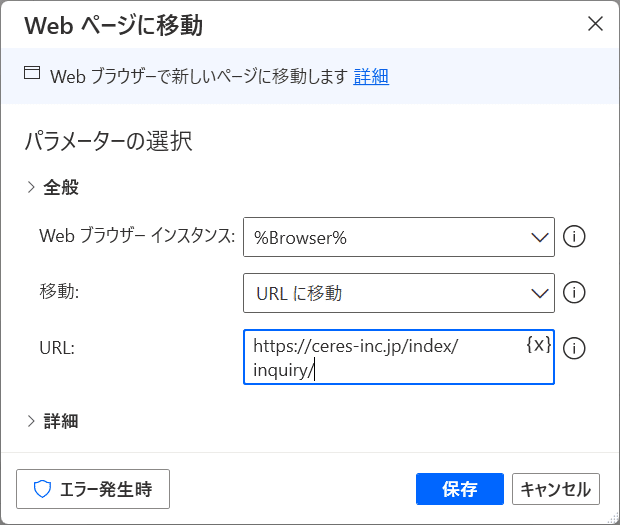Show info icon beside URL field
This screenshot has width=620, height=525.
[574, 349]
